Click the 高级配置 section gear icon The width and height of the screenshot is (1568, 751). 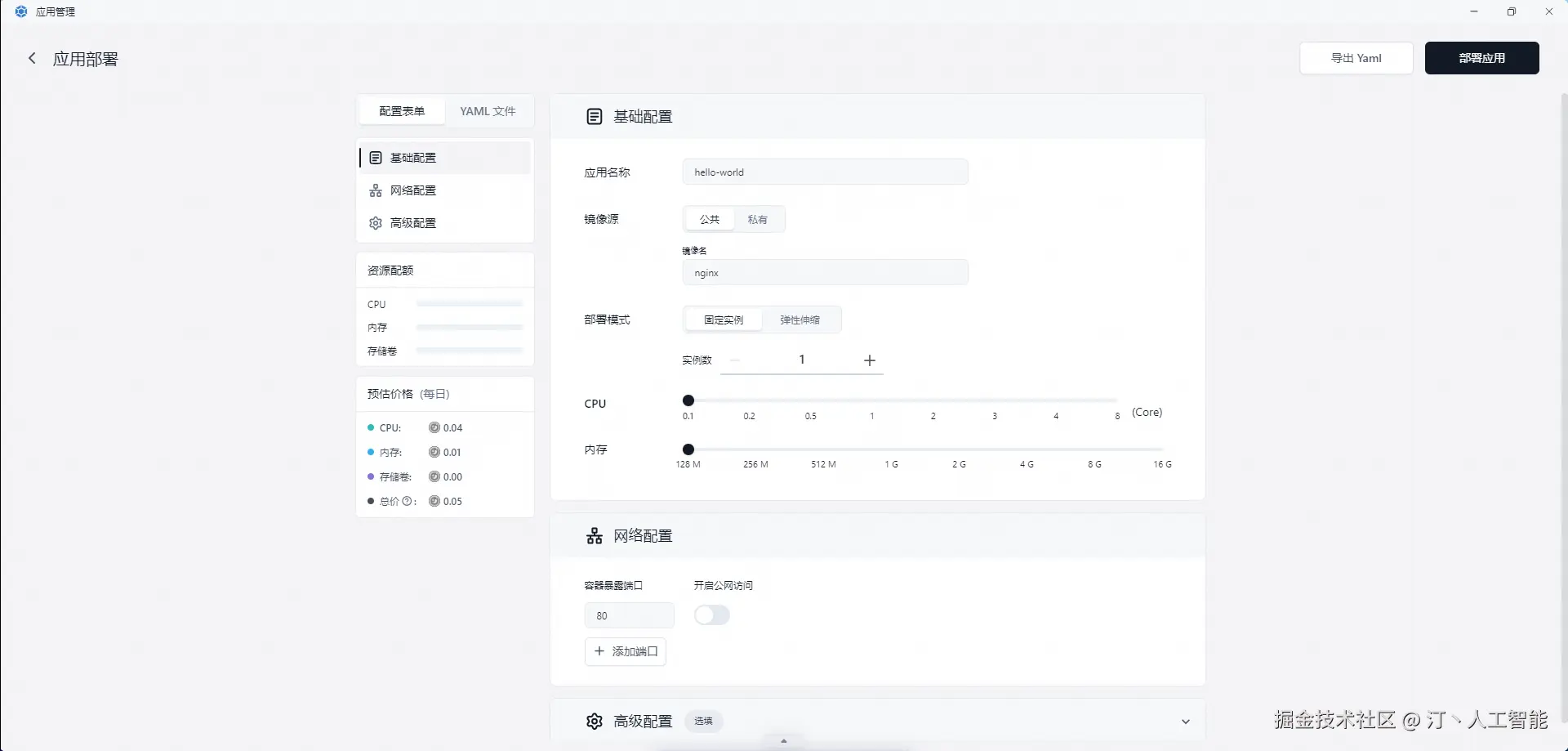595,721
